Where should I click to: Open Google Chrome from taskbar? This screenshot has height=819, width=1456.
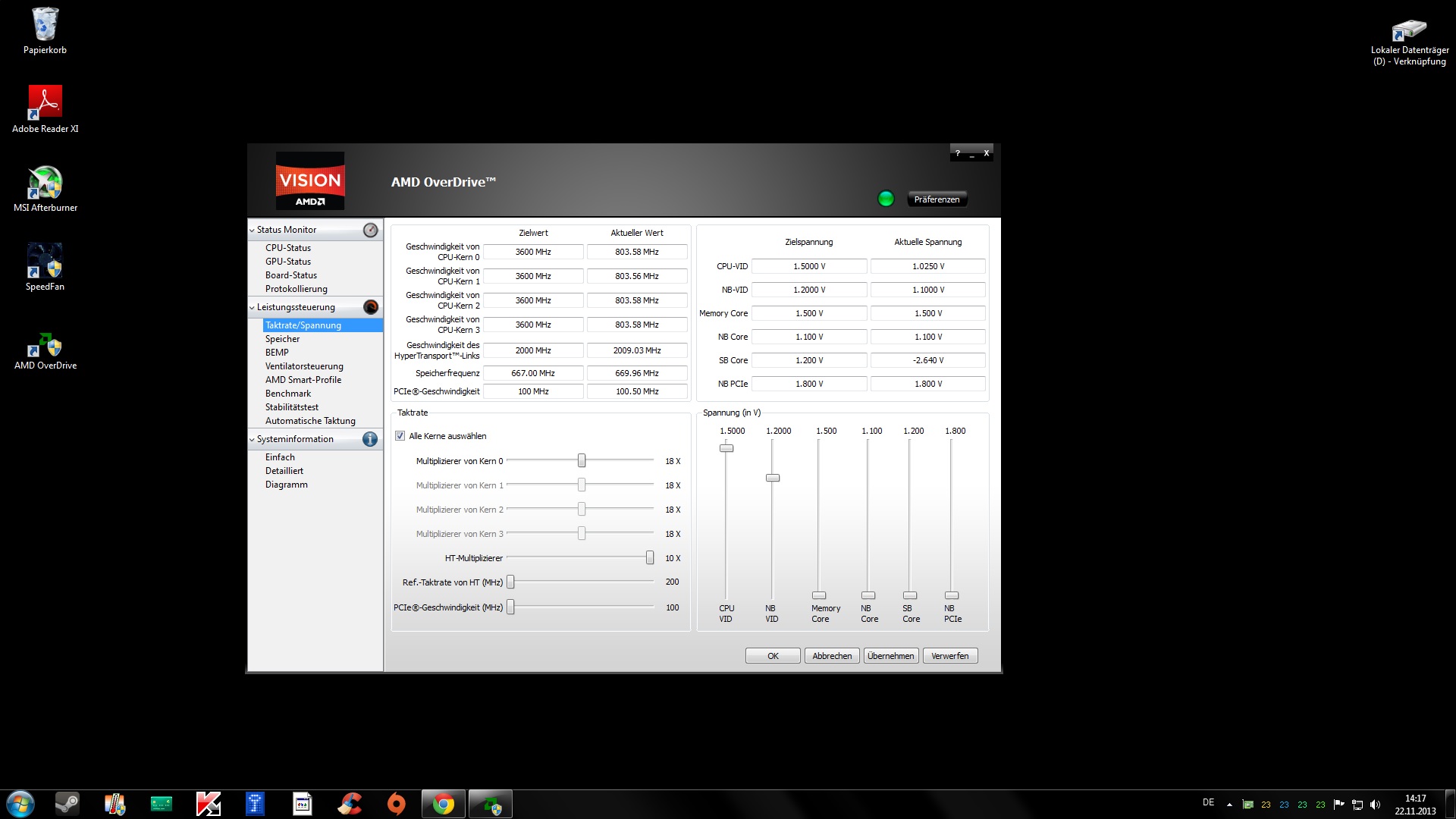(x=443, y=804)
